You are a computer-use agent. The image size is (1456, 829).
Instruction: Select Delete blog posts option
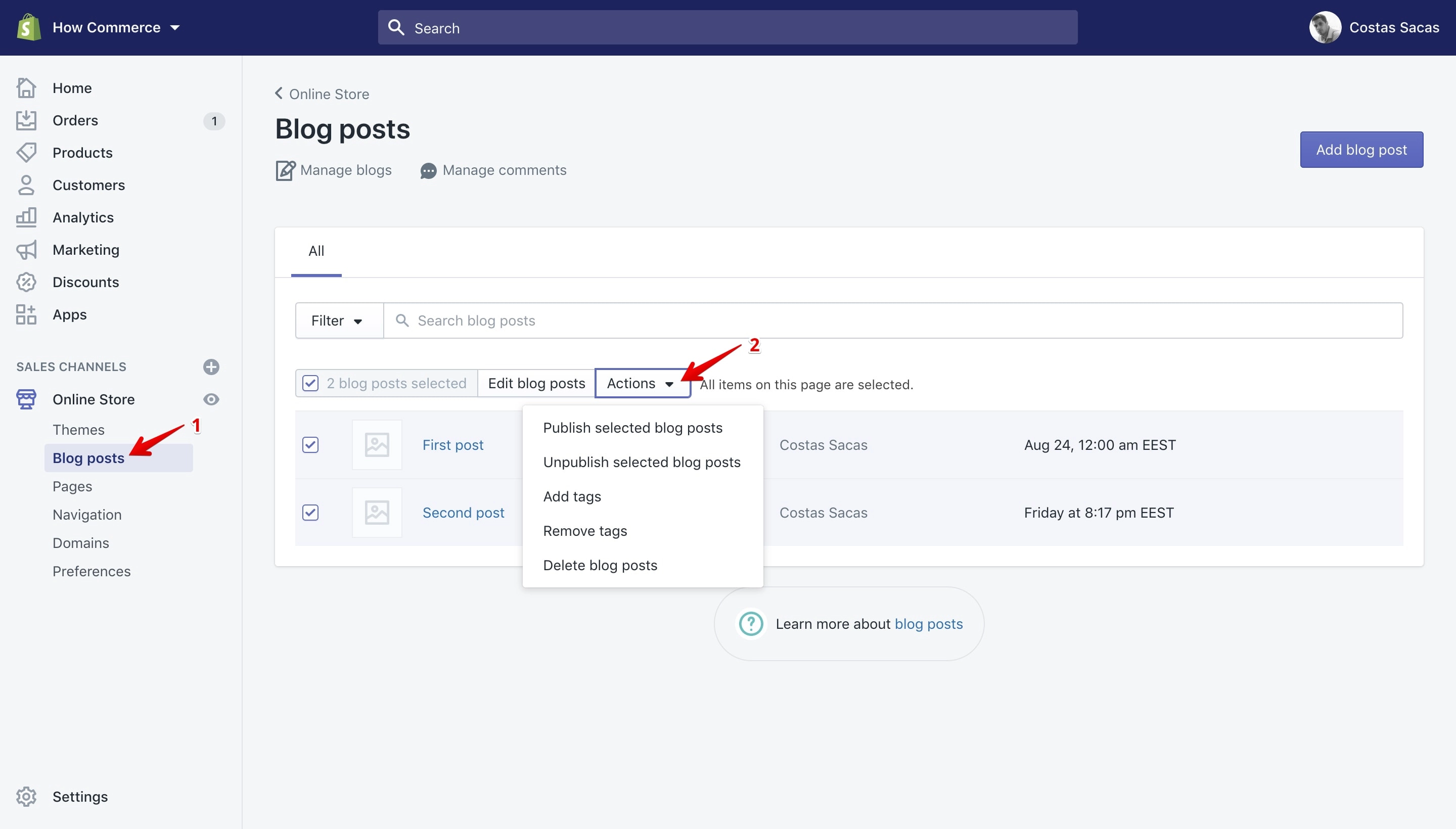642,565
